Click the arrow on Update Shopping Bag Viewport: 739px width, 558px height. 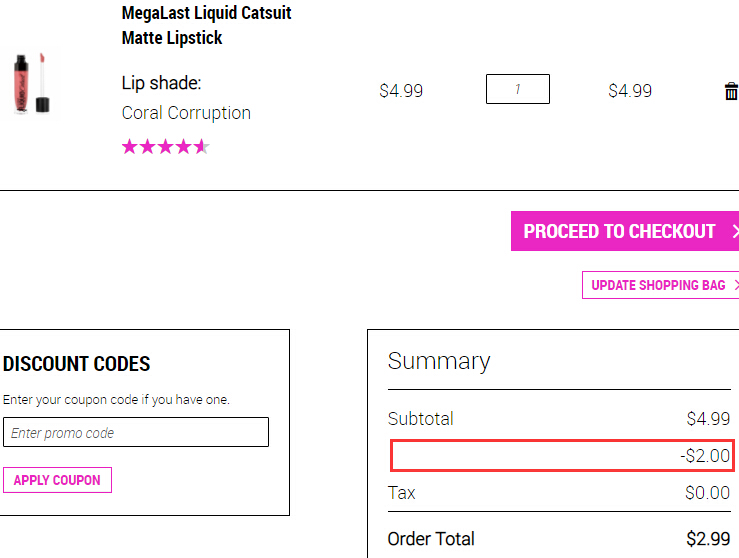(736, 285)
